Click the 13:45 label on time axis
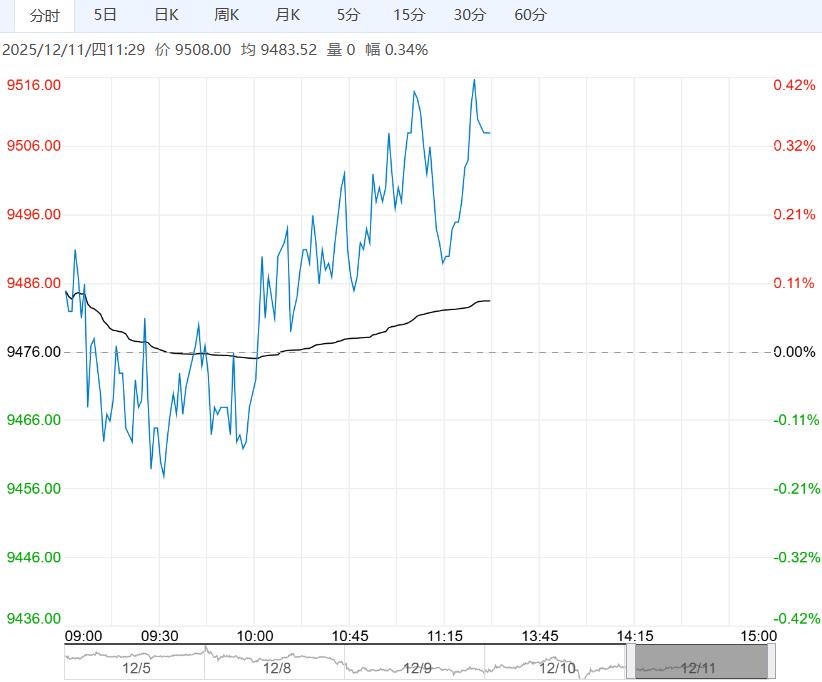The height and width of the screenshot is (682, 822). coord(540,636)
